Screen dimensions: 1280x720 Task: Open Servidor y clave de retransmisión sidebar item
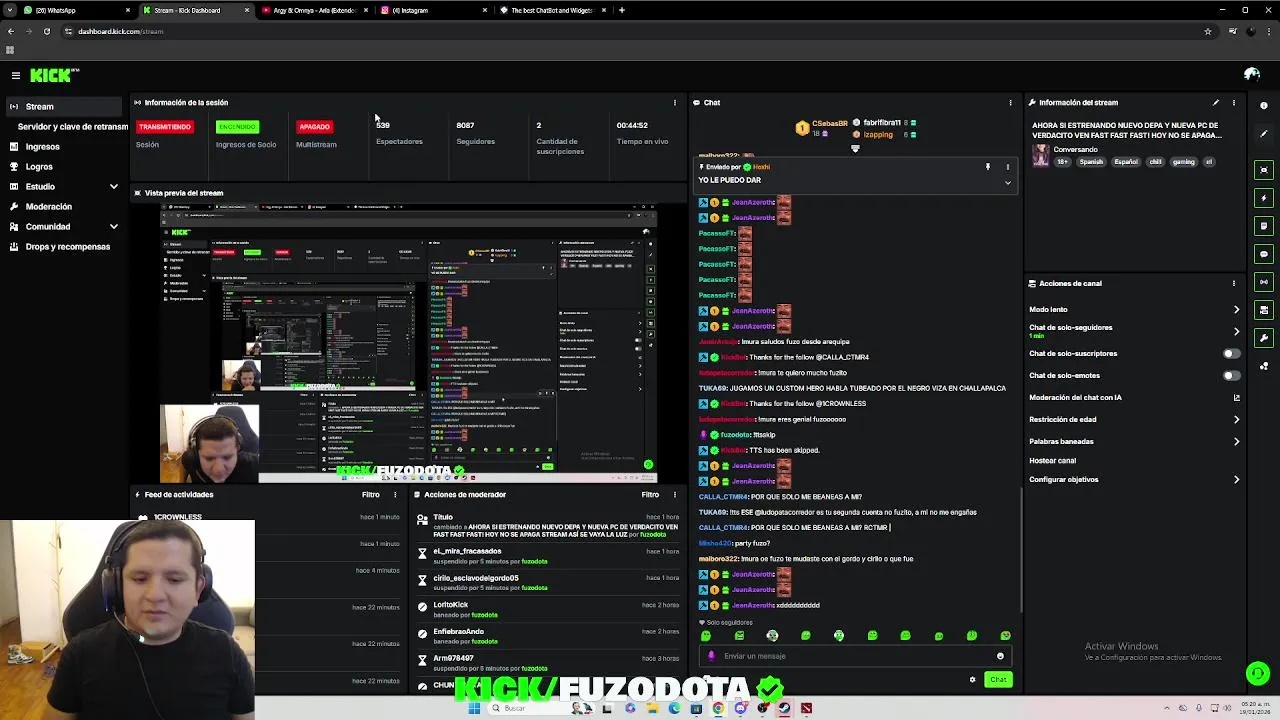pos(72,127)
